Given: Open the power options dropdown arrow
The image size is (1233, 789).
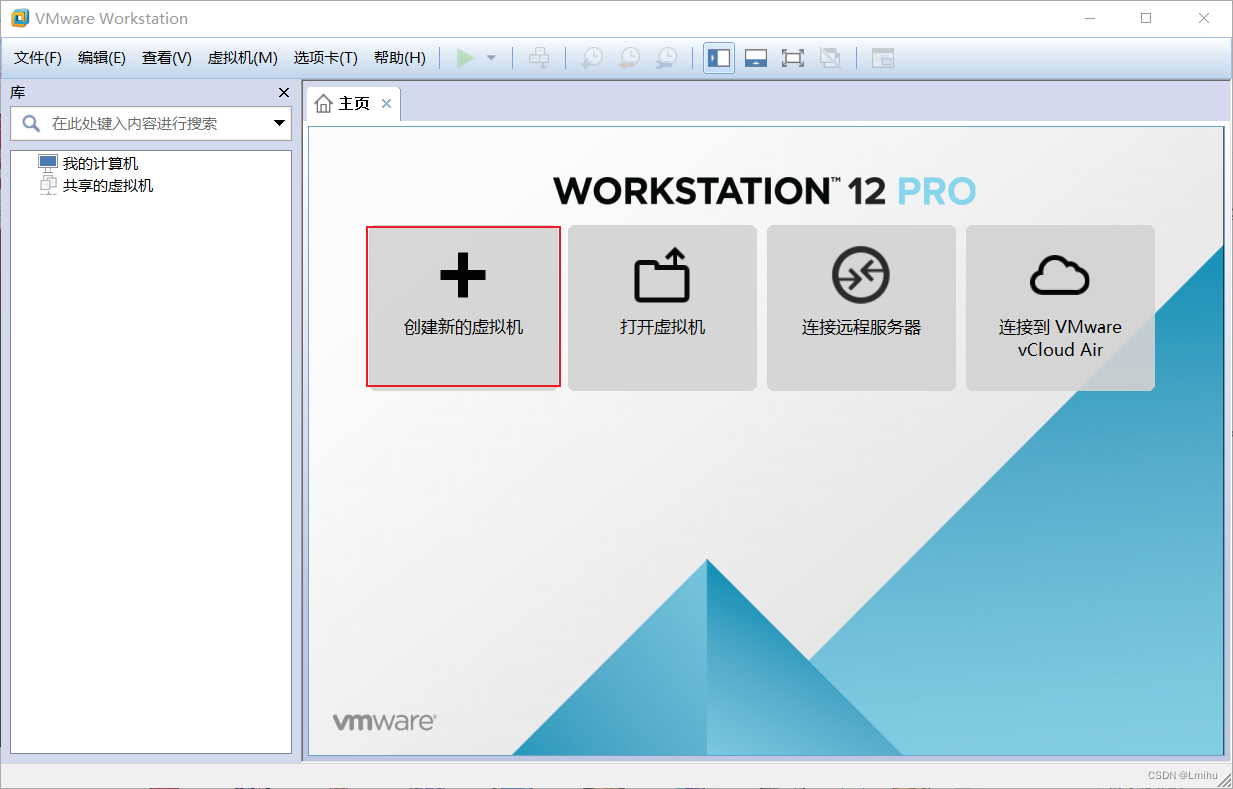Looking at the screenshot, I should pyautogui.click(x=491, y=58).
